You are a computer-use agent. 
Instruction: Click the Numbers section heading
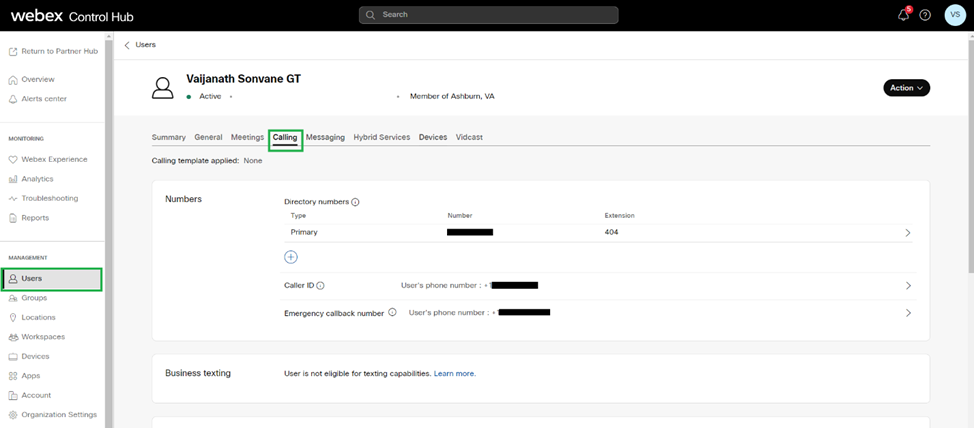183,199
